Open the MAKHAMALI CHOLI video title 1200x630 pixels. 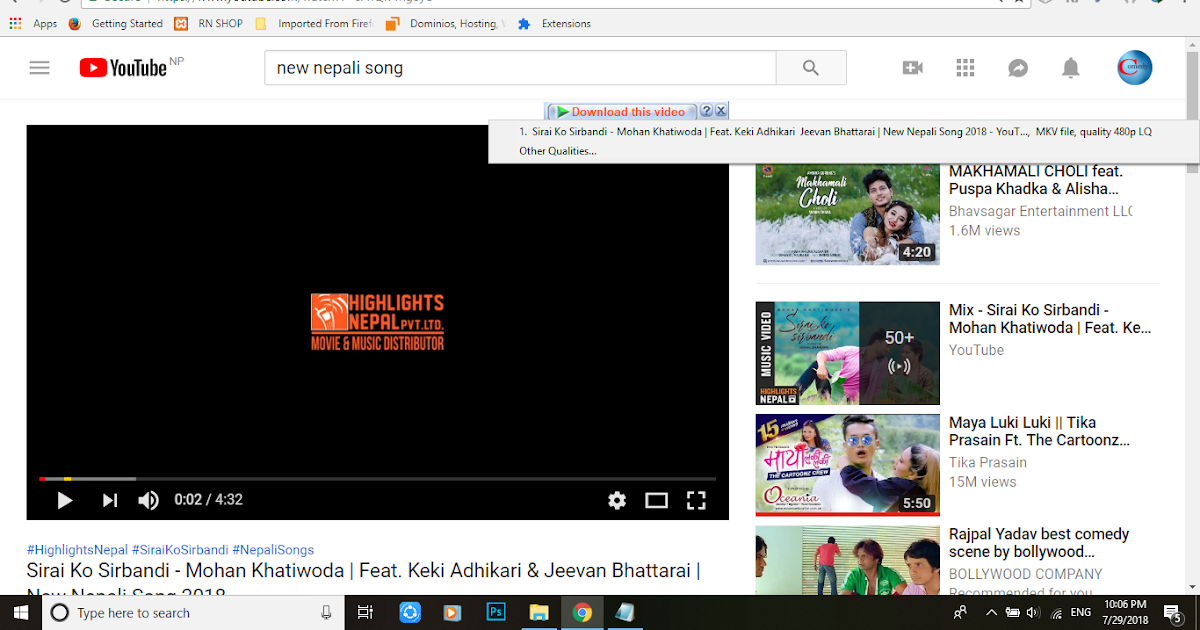coord(1036,180)
